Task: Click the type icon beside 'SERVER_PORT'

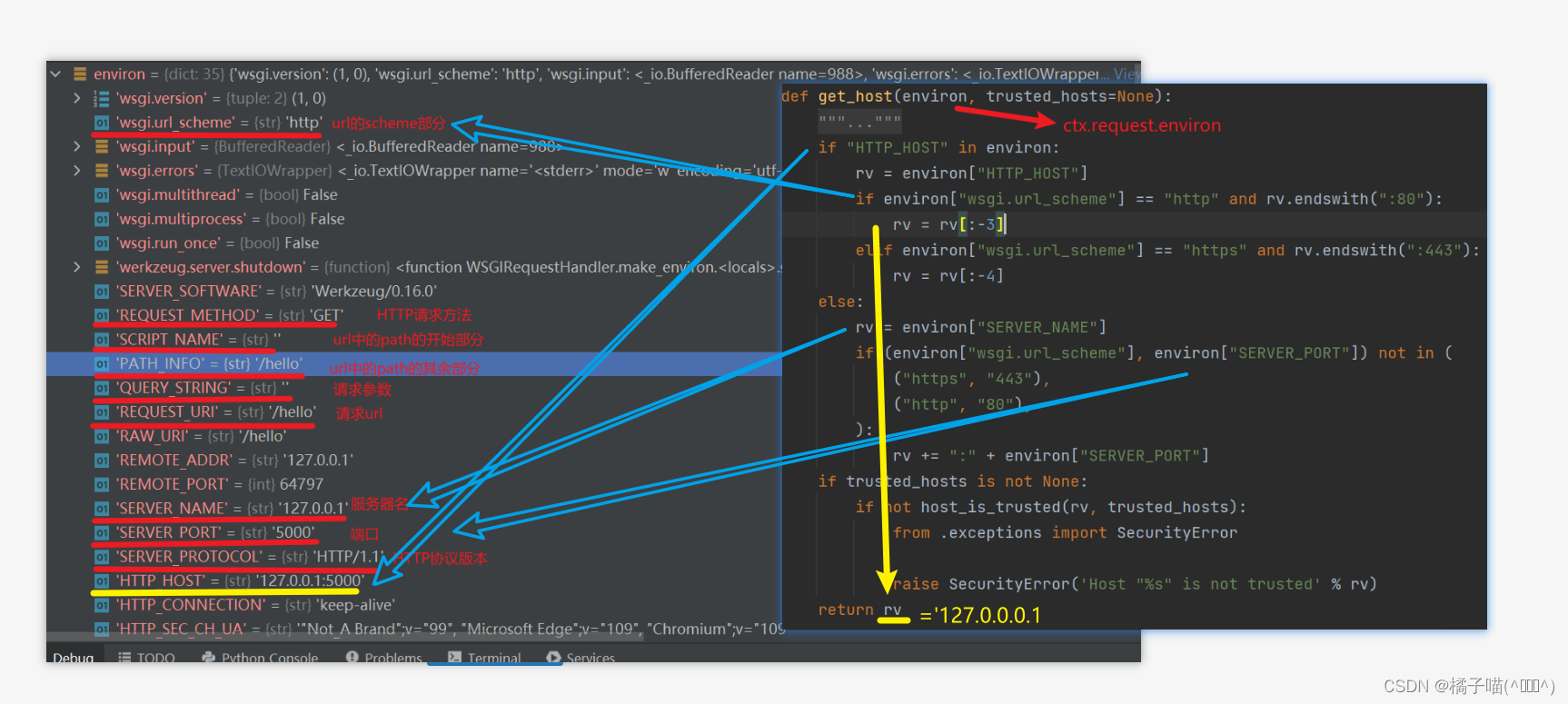Action: pos(102,532)
